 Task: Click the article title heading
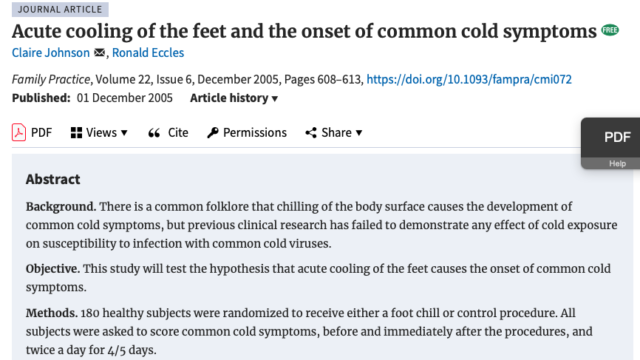tap(304, 31)
